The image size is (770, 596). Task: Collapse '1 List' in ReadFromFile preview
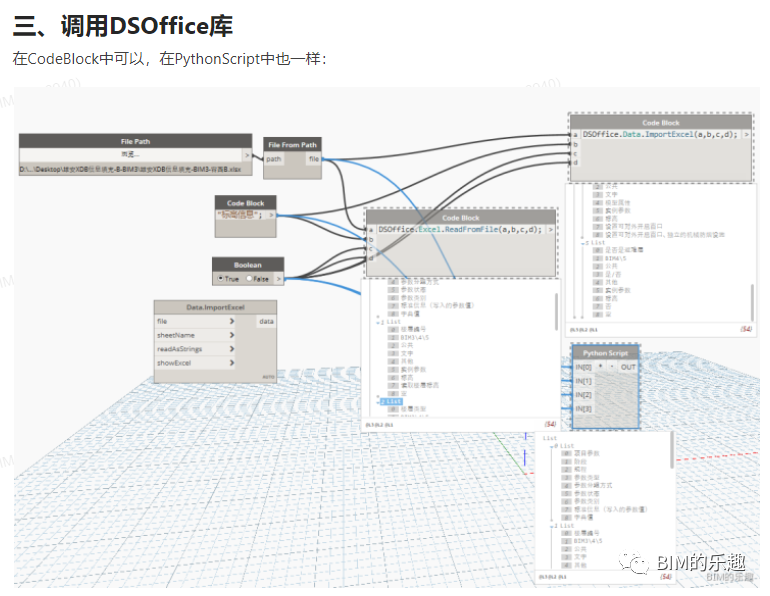[378, 322]
